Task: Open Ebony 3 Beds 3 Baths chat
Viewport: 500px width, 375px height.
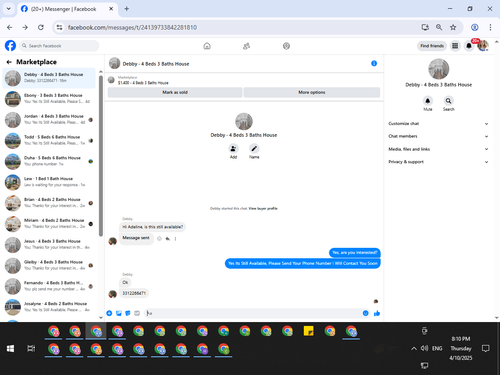Action: tap(49, 99)
